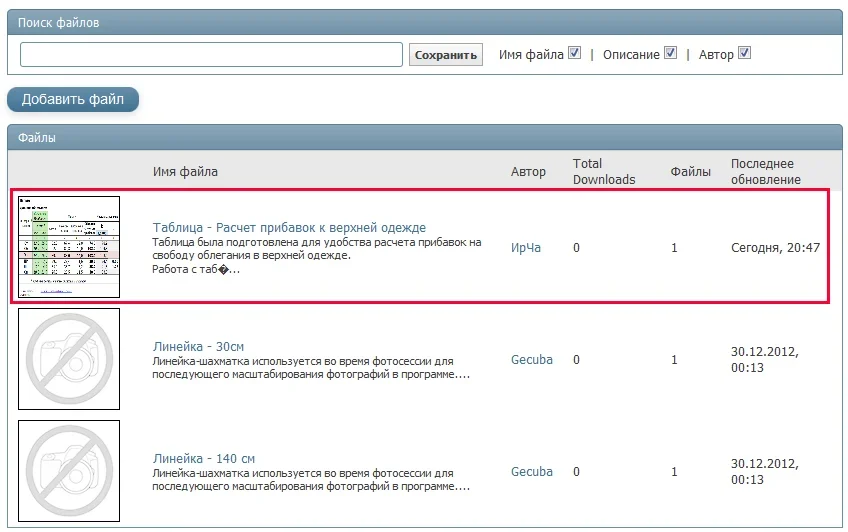Open the Линейка - 140 см file link
The width and height of the screenshot is (848, 532).
tap(204, 458)
